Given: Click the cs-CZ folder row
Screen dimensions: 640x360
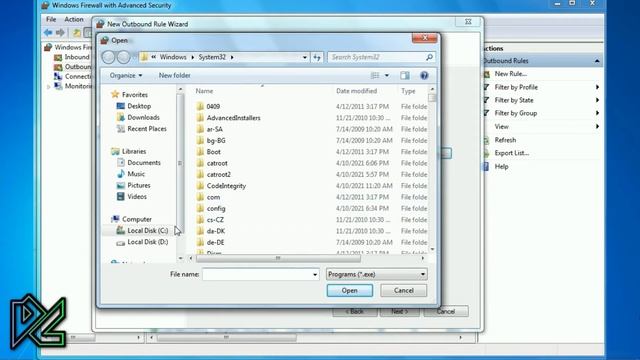Looking at the screenshot, I should 311,220.
